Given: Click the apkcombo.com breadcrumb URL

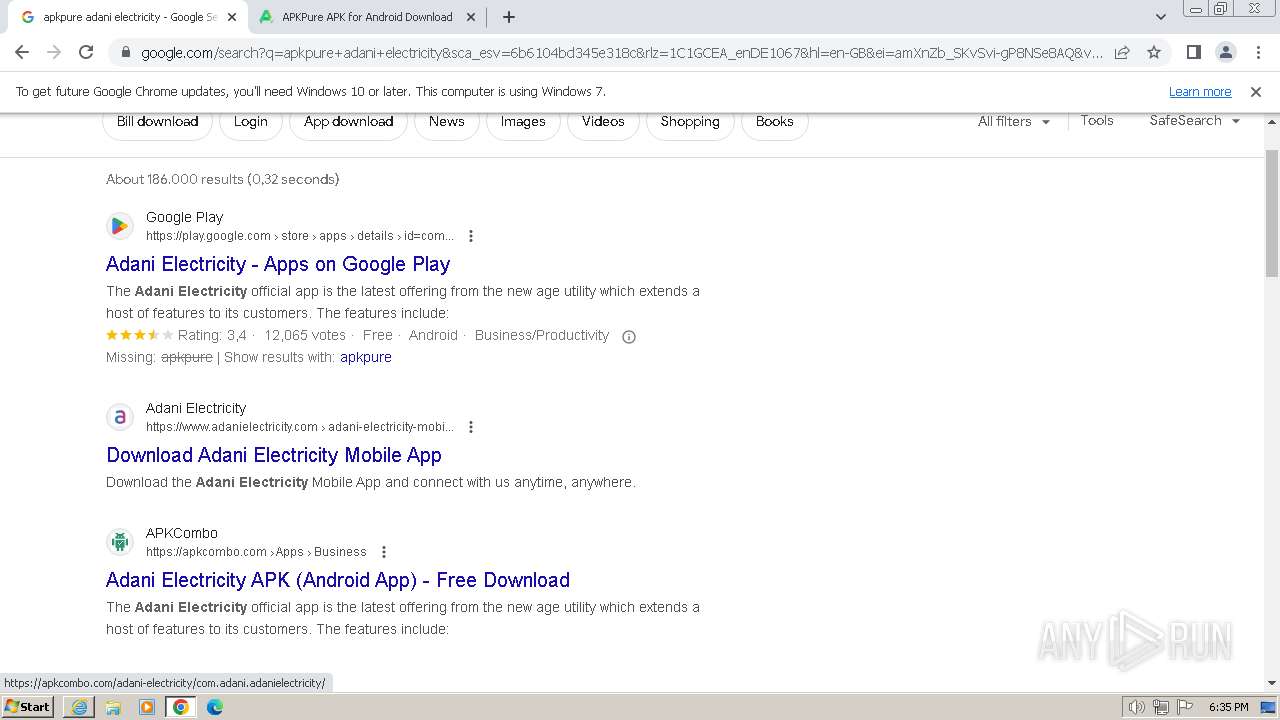Looking at the screenshot, I should (256, 552).
